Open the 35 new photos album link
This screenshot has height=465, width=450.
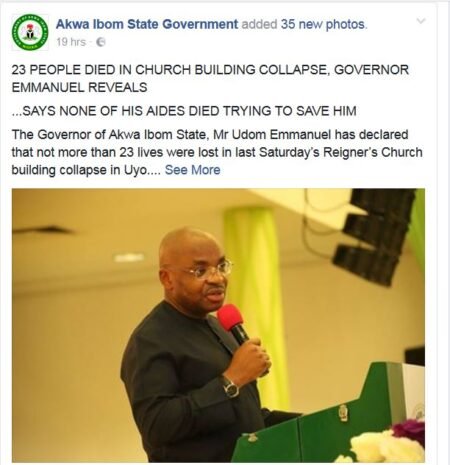click(323, 24)
